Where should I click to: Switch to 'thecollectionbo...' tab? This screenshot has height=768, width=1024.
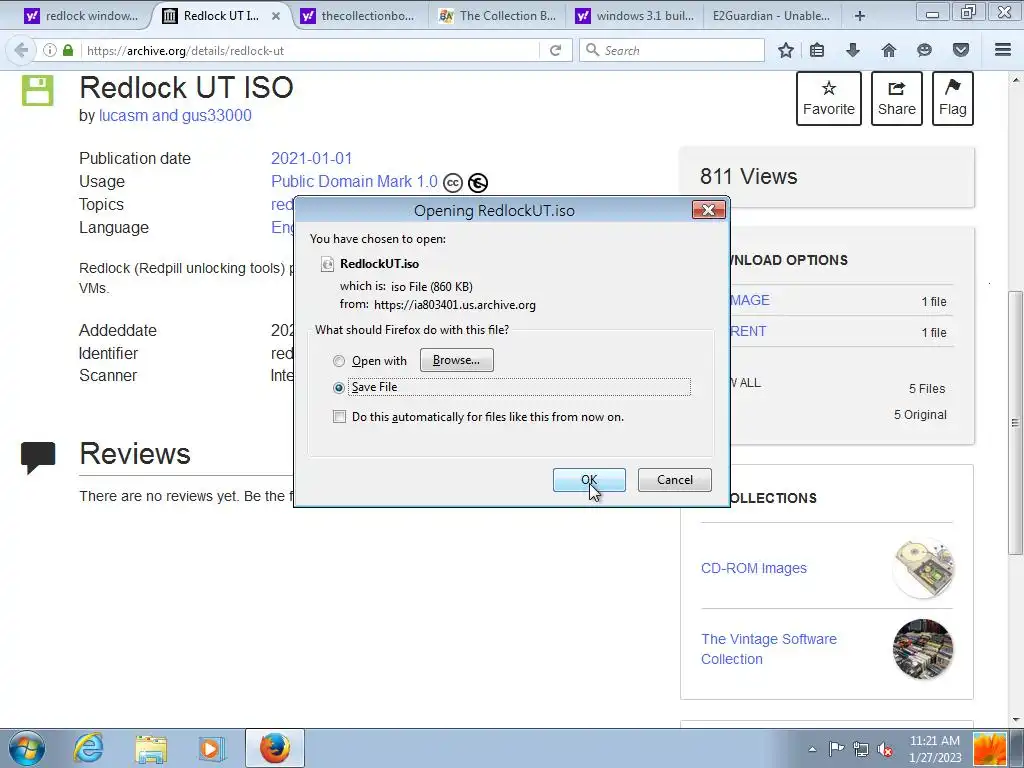pos(359,16)
